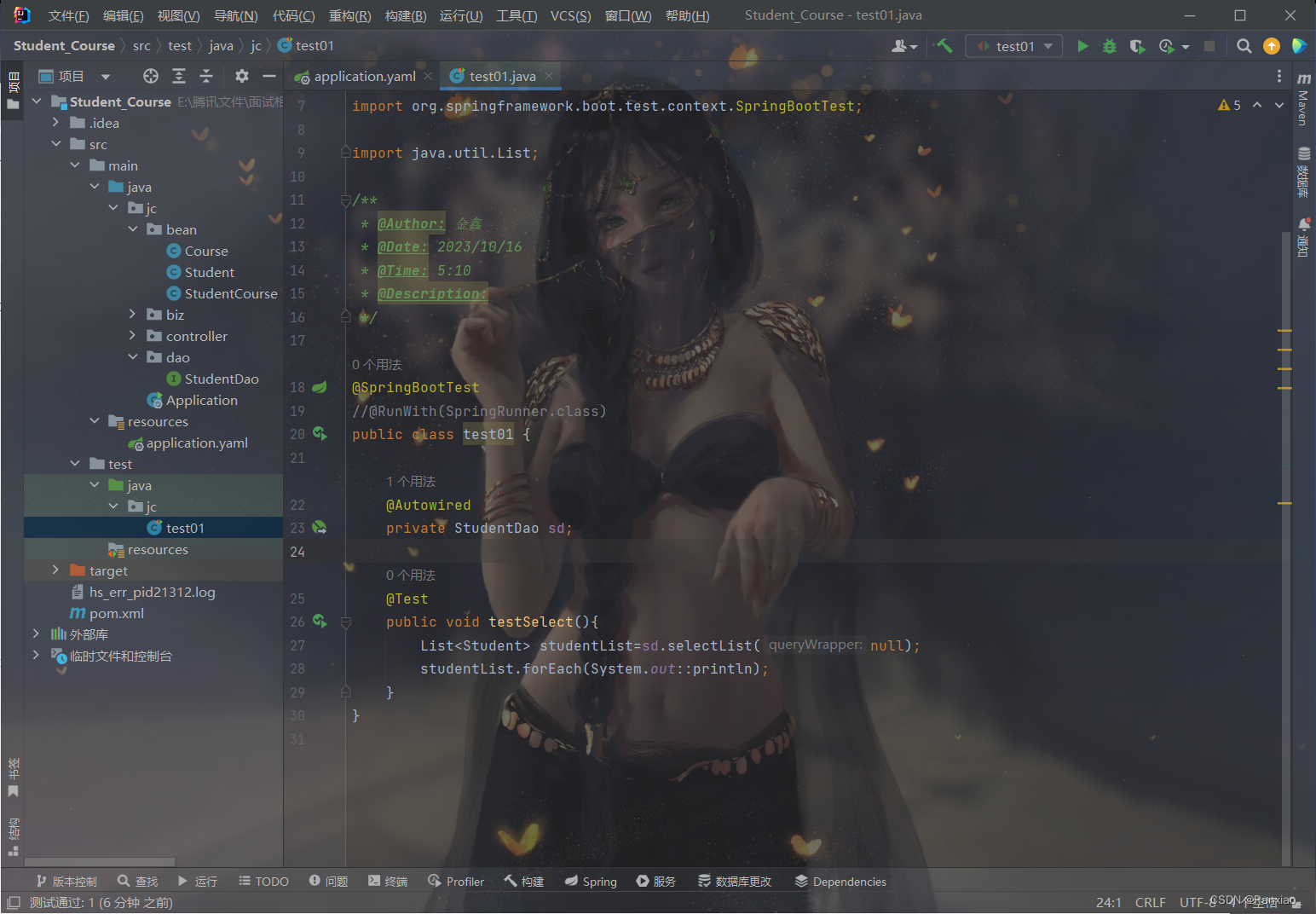Fold the Javadoc comment using gutter arrow
Viewport: 1316px width, 914px height.
pyautogui.click(x=344, y=200)
